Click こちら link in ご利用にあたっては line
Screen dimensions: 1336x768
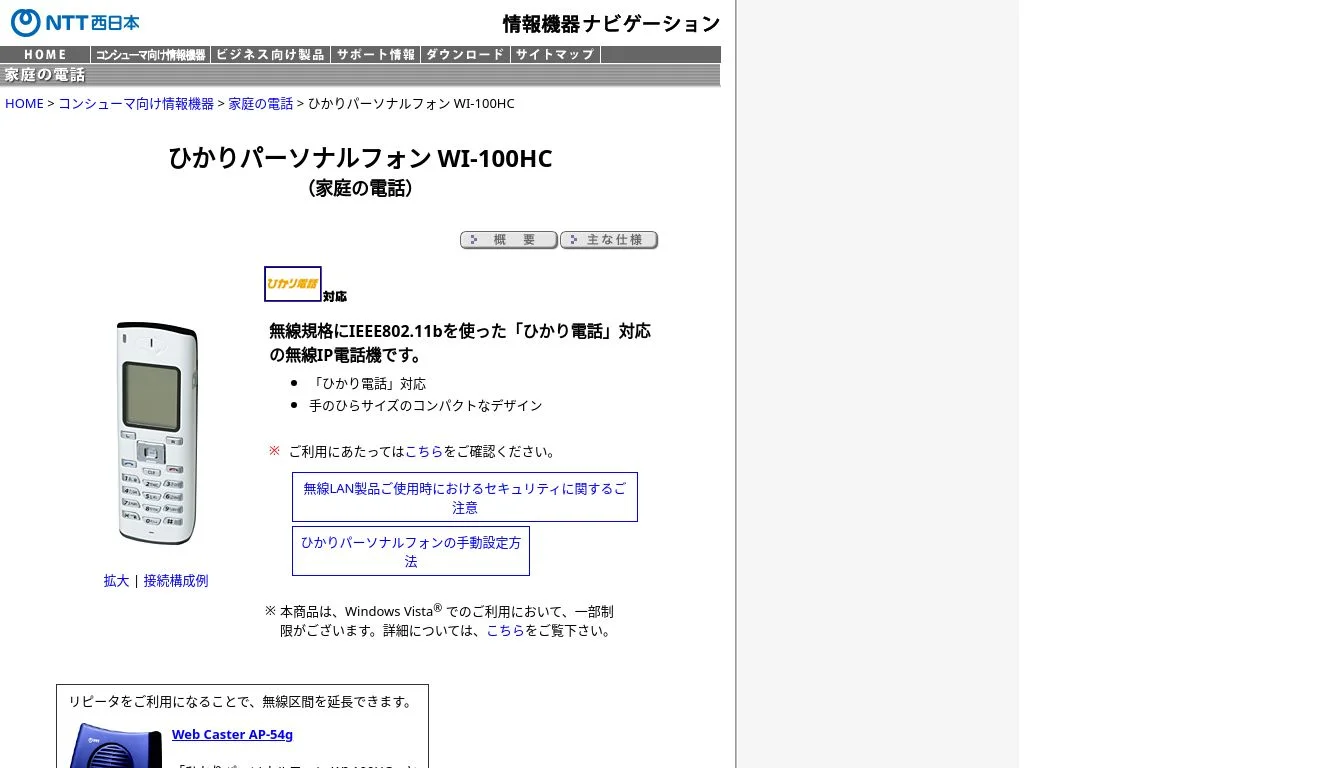pyautogui.click(x=424, y=452)
